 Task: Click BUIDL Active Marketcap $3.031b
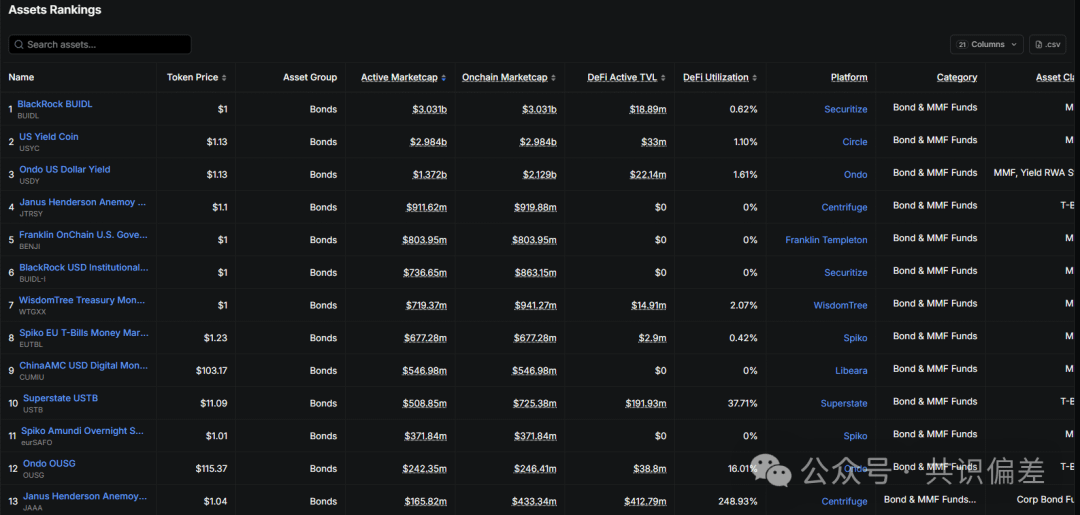pos(429,109)
